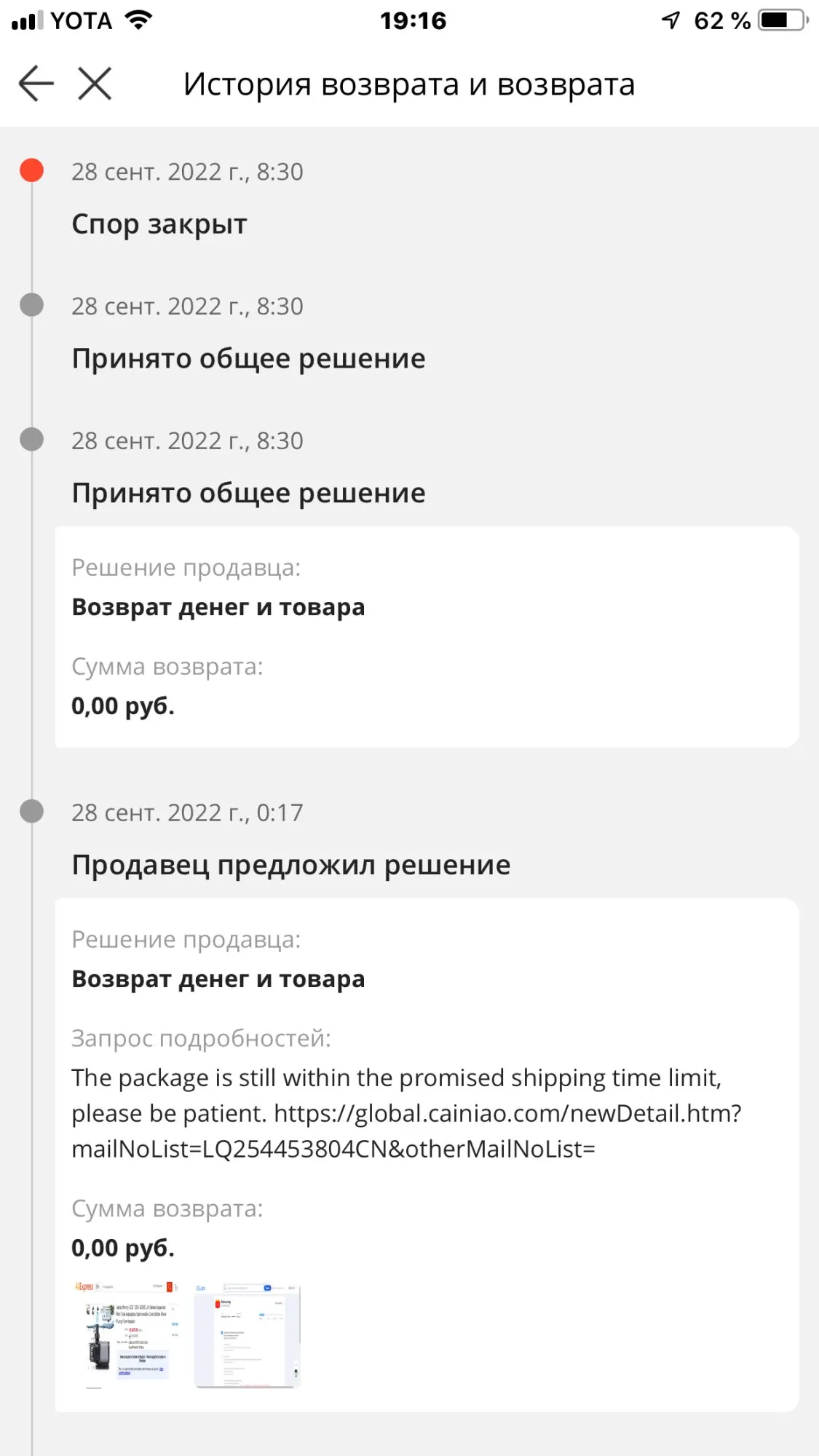Screen dimensions: 819x1456
Task: Tap the location arrow status icon
Action: (x=670, y=20)
